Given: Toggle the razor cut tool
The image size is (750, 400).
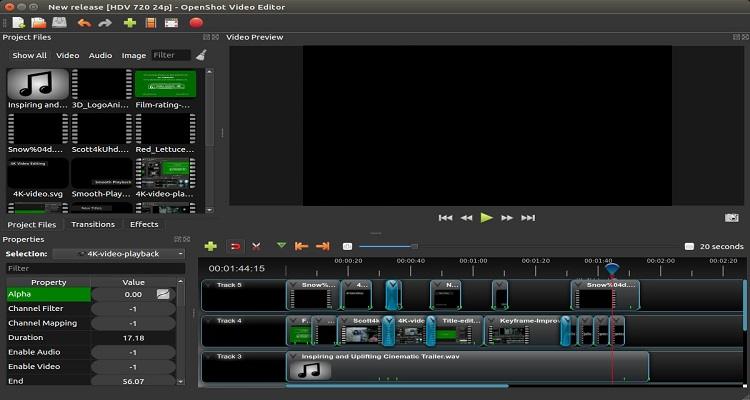Looking at the screenshot, I should pos(256,246).
